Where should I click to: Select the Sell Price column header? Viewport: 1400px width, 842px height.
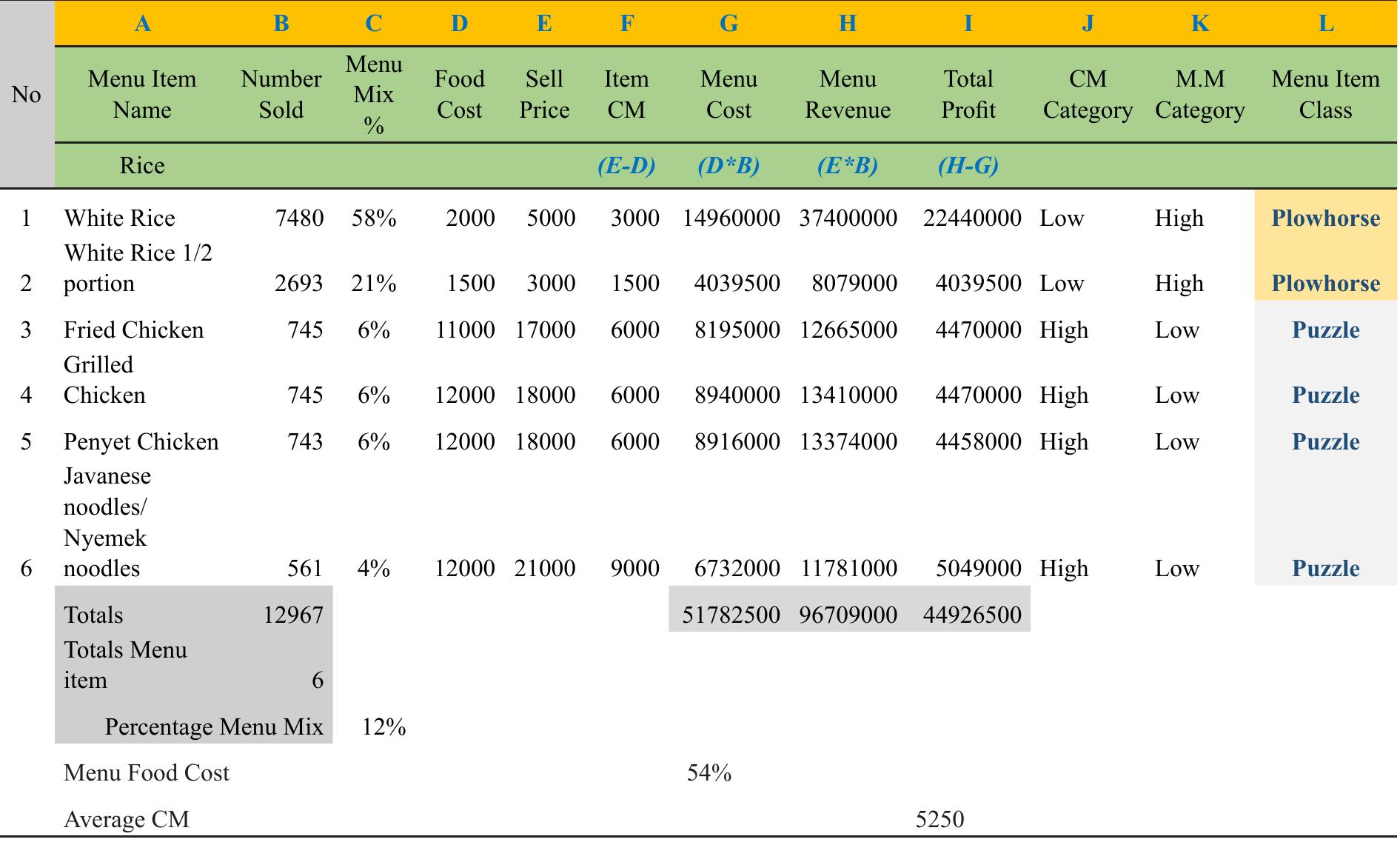pos(546,94)
